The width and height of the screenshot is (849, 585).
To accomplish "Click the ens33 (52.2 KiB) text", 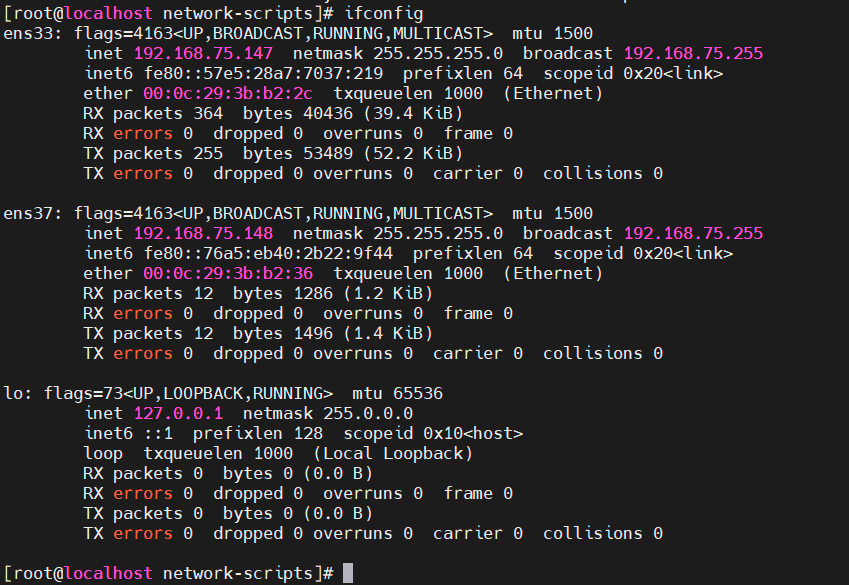I will pos(413,153).
